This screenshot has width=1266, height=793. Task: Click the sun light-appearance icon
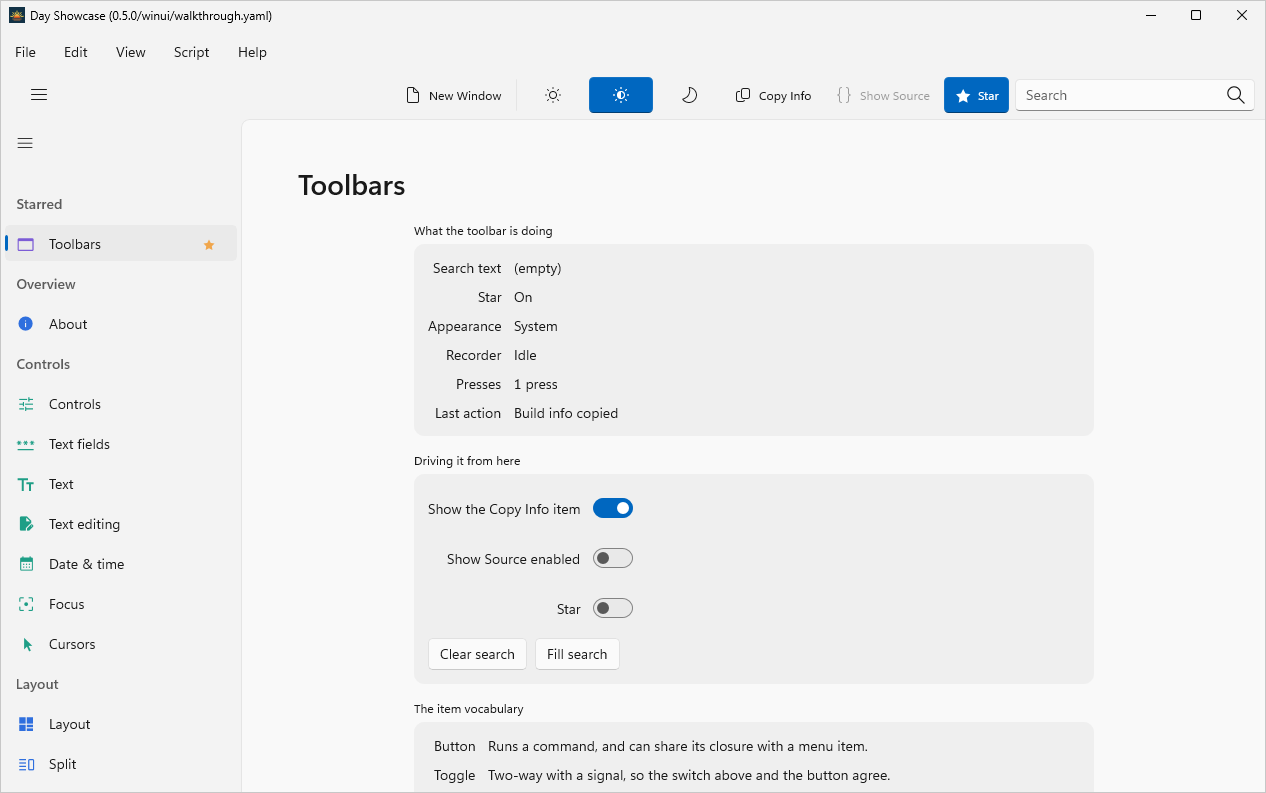553,95
